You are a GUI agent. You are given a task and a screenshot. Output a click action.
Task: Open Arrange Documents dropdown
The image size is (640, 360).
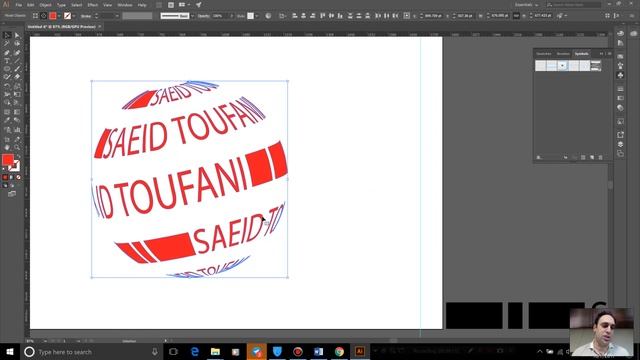pyautogui.click(x=183, y=5)
